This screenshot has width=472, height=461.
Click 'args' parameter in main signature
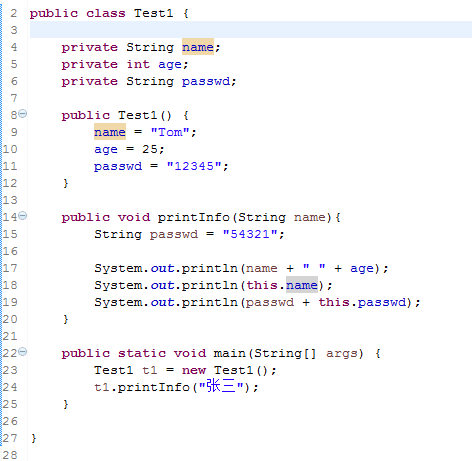tap(342, 353)
